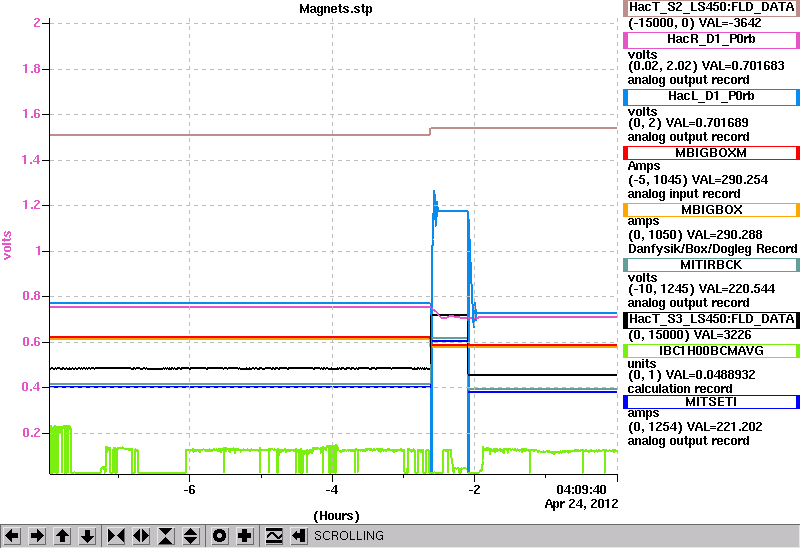Image resolution: width=800 pixels, height=548 pixels.
Task: Click the VAL=0.701683 reading
Action: (x=743, y=66)
